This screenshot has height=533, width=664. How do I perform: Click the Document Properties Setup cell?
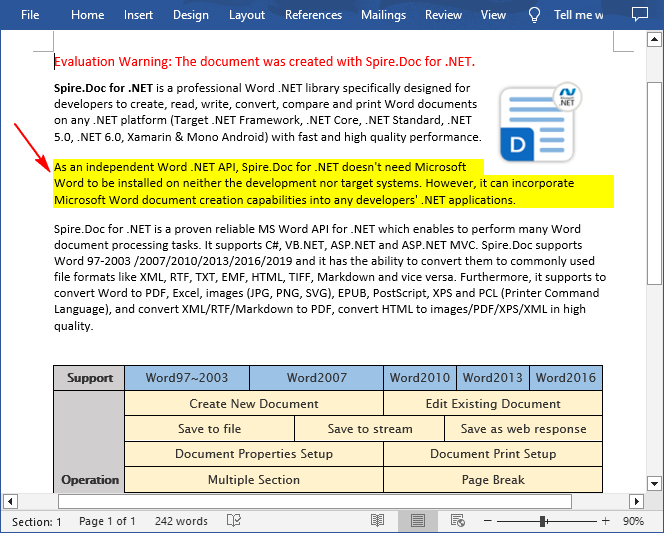tap(254, 454)
